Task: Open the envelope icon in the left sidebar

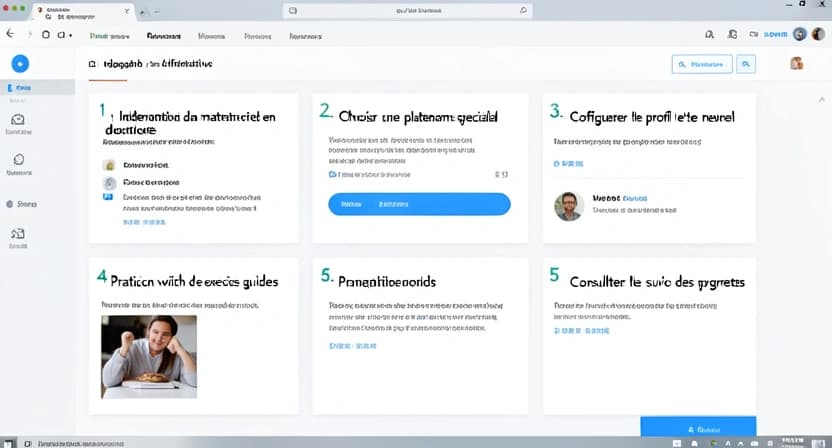Action: tap(18, 119)
